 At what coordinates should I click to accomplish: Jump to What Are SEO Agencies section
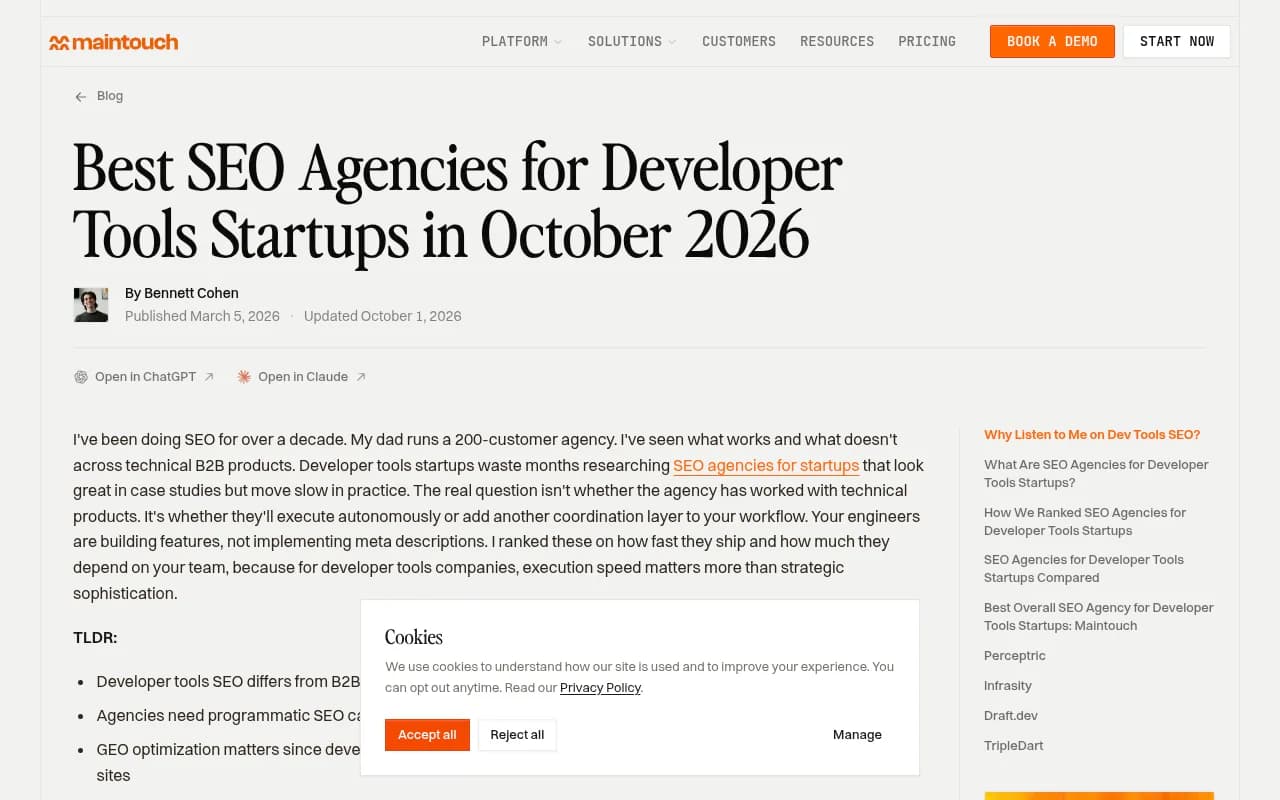coord(1096,474)
